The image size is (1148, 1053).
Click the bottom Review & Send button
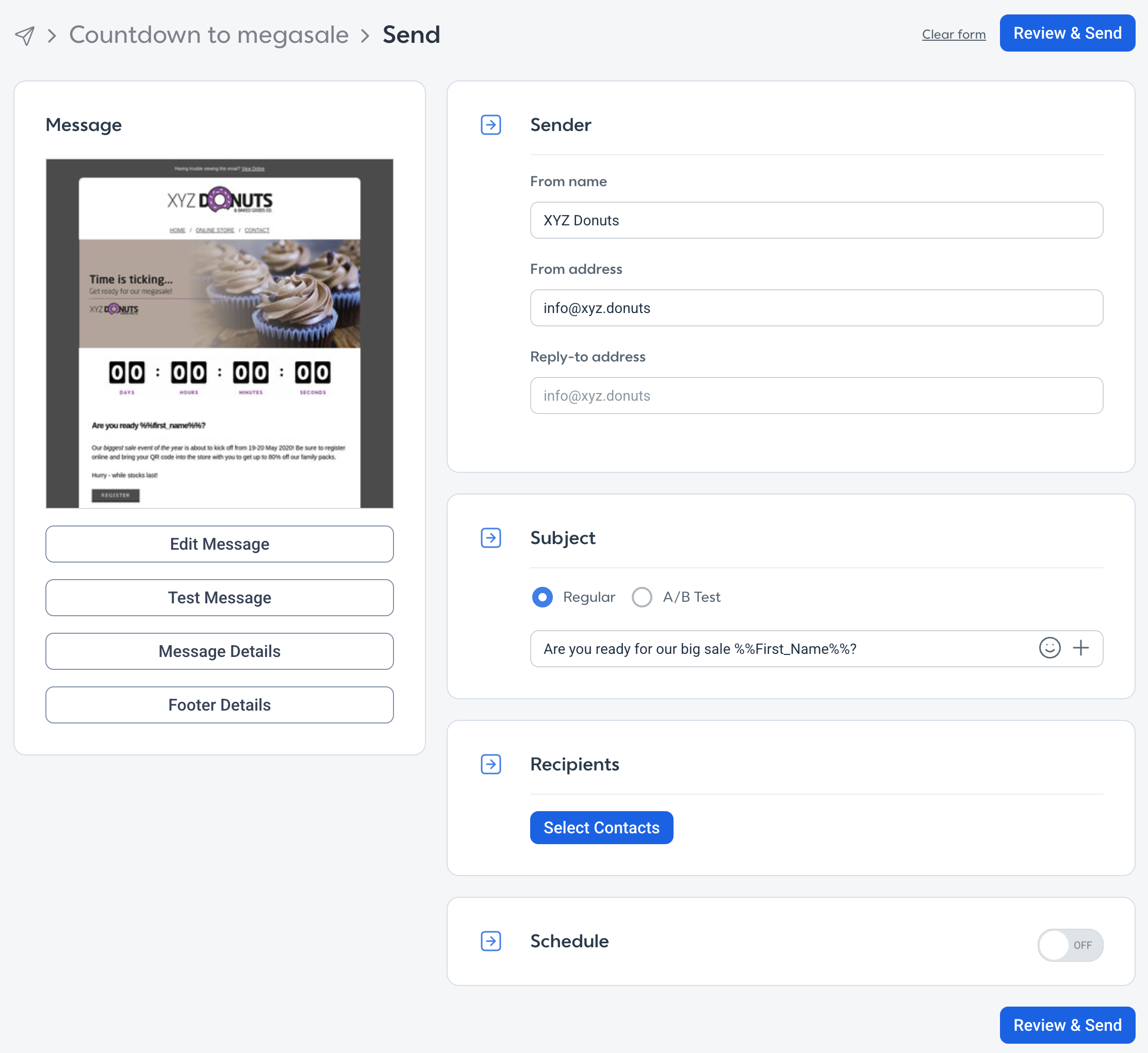pyautogui.click(x=1067, y=1025)
